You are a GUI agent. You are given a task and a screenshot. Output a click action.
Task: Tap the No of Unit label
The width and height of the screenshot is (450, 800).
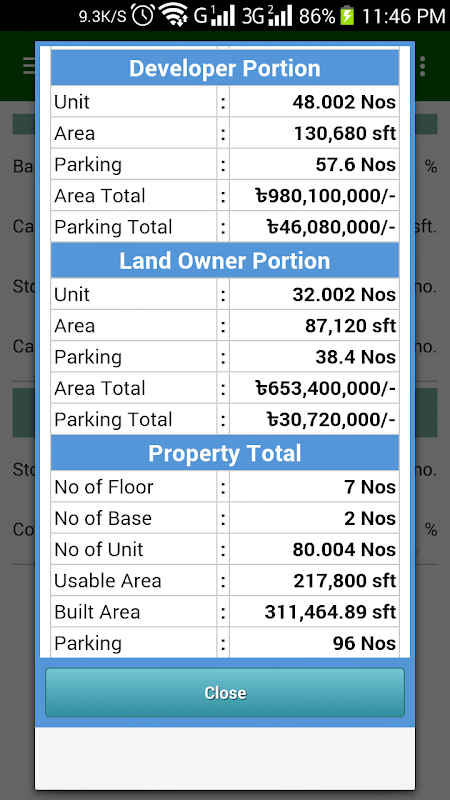pos(99,549)
